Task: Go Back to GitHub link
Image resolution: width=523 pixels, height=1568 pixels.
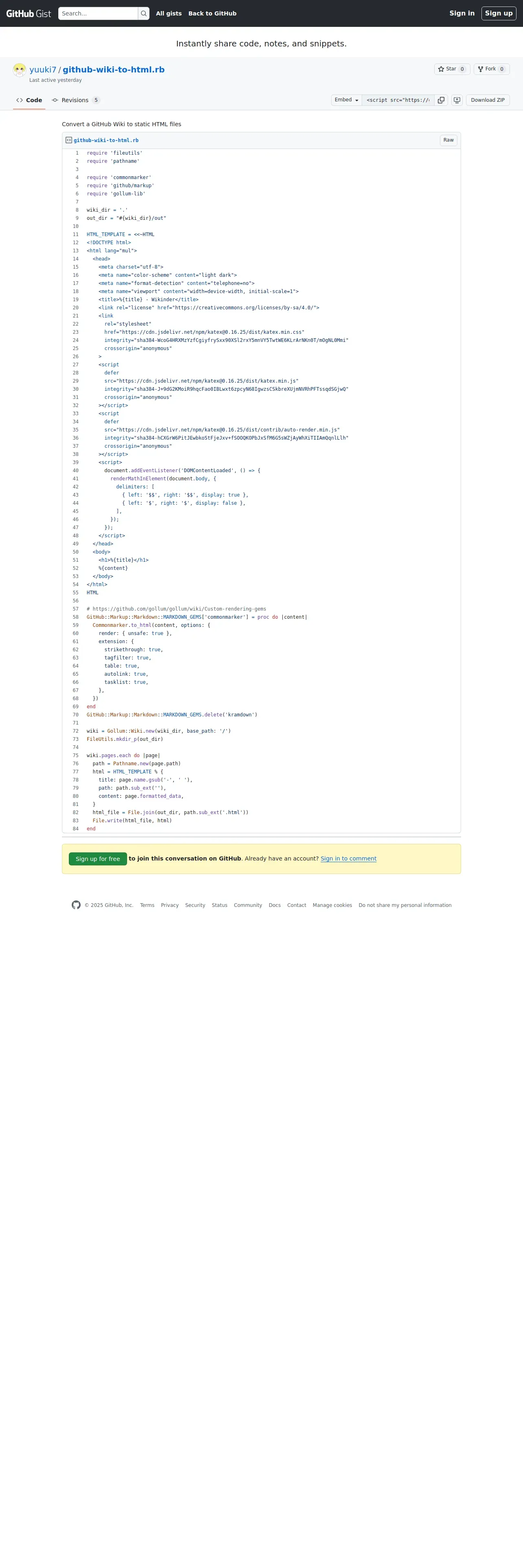Action: 213,13
